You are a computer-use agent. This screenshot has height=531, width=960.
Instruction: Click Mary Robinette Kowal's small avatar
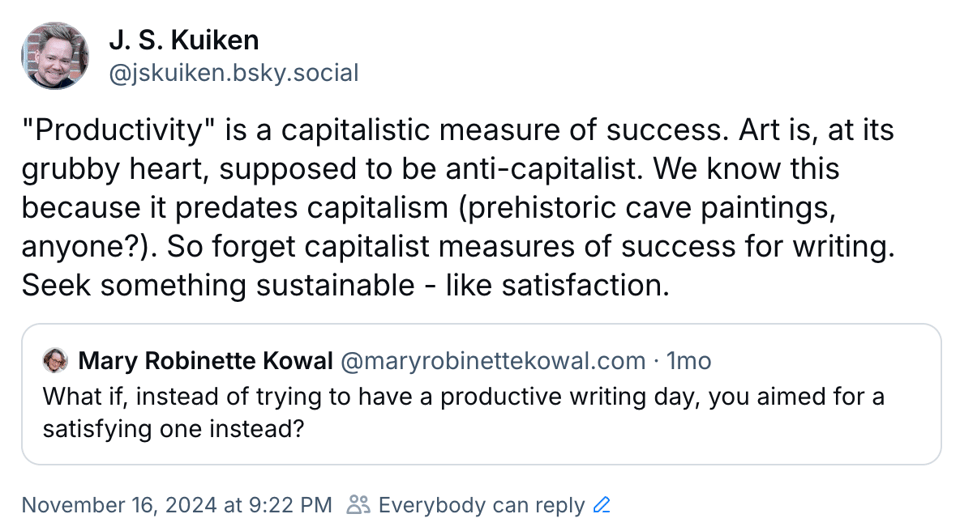coord(56,360)
